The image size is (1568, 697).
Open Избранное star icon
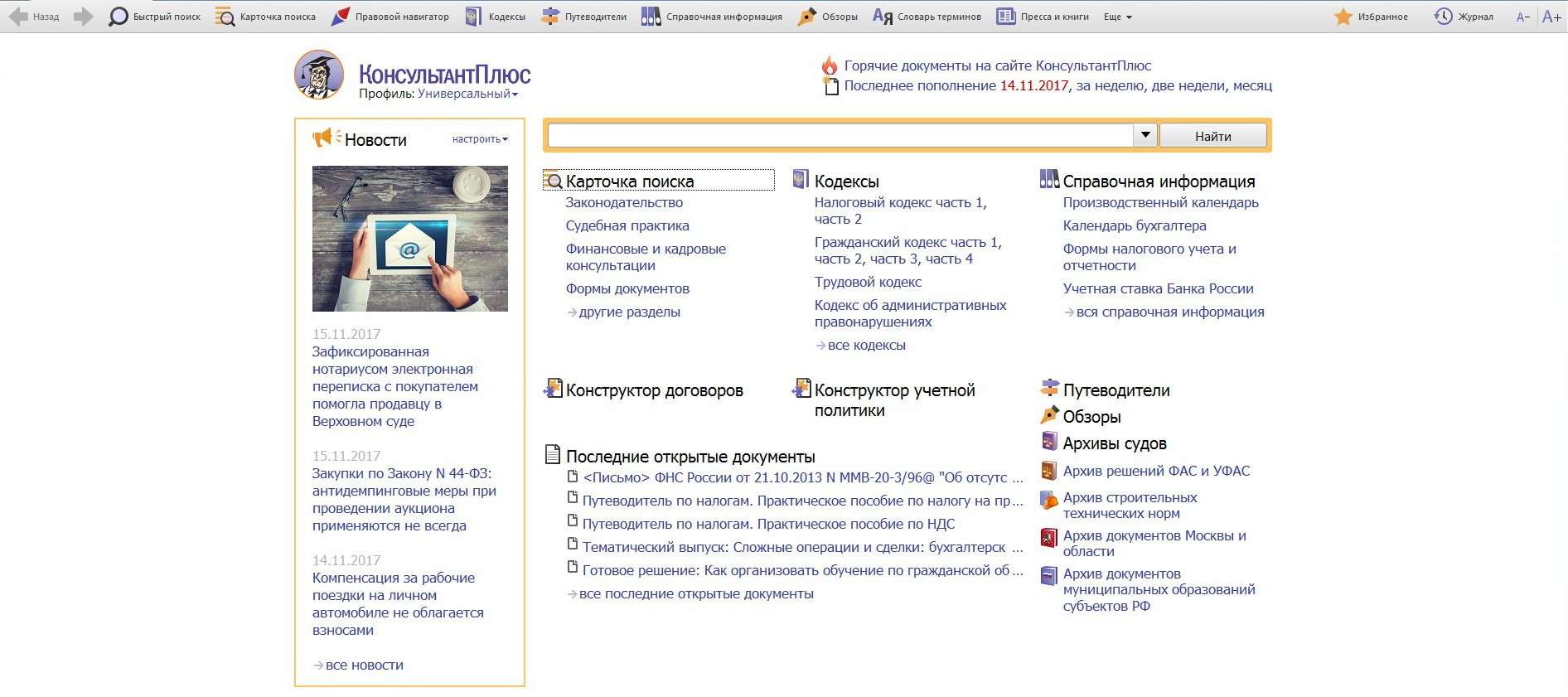1343,17
